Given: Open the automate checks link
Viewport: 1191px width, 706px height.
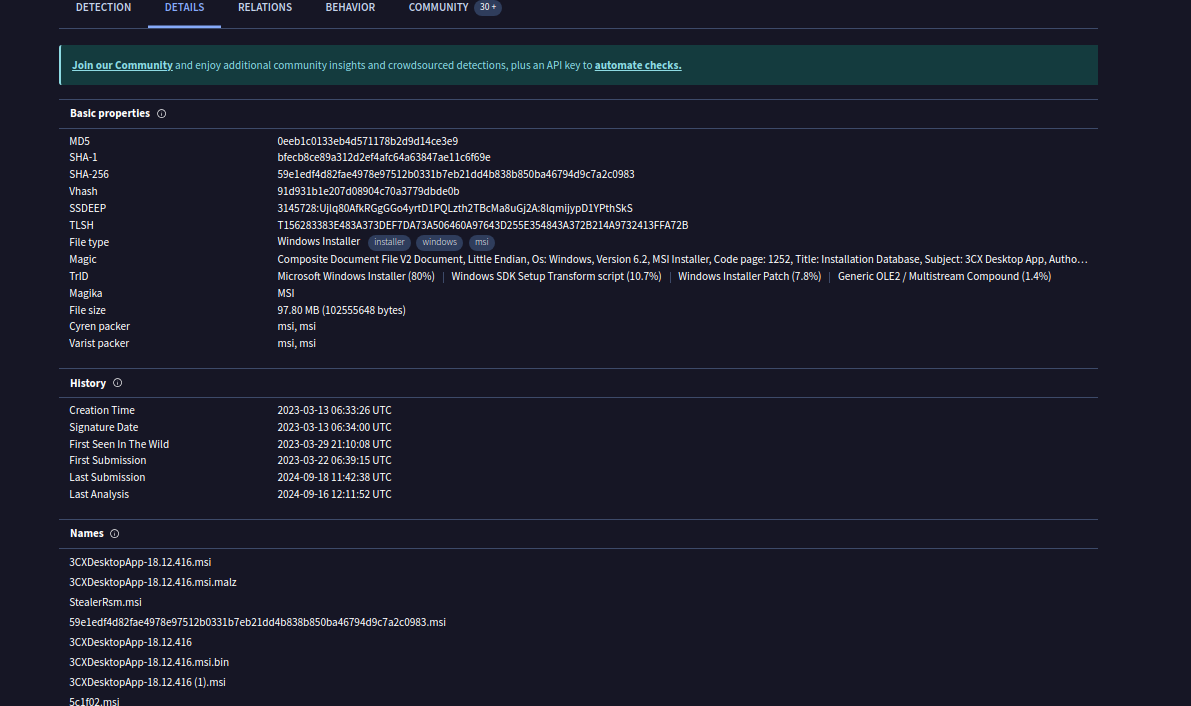Looking at the screenshot, I should coord(638,66).
